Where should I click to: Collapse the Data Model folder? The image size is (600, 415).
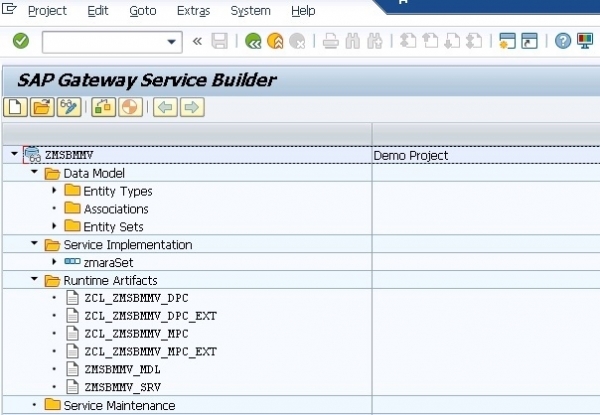point(34,172)
